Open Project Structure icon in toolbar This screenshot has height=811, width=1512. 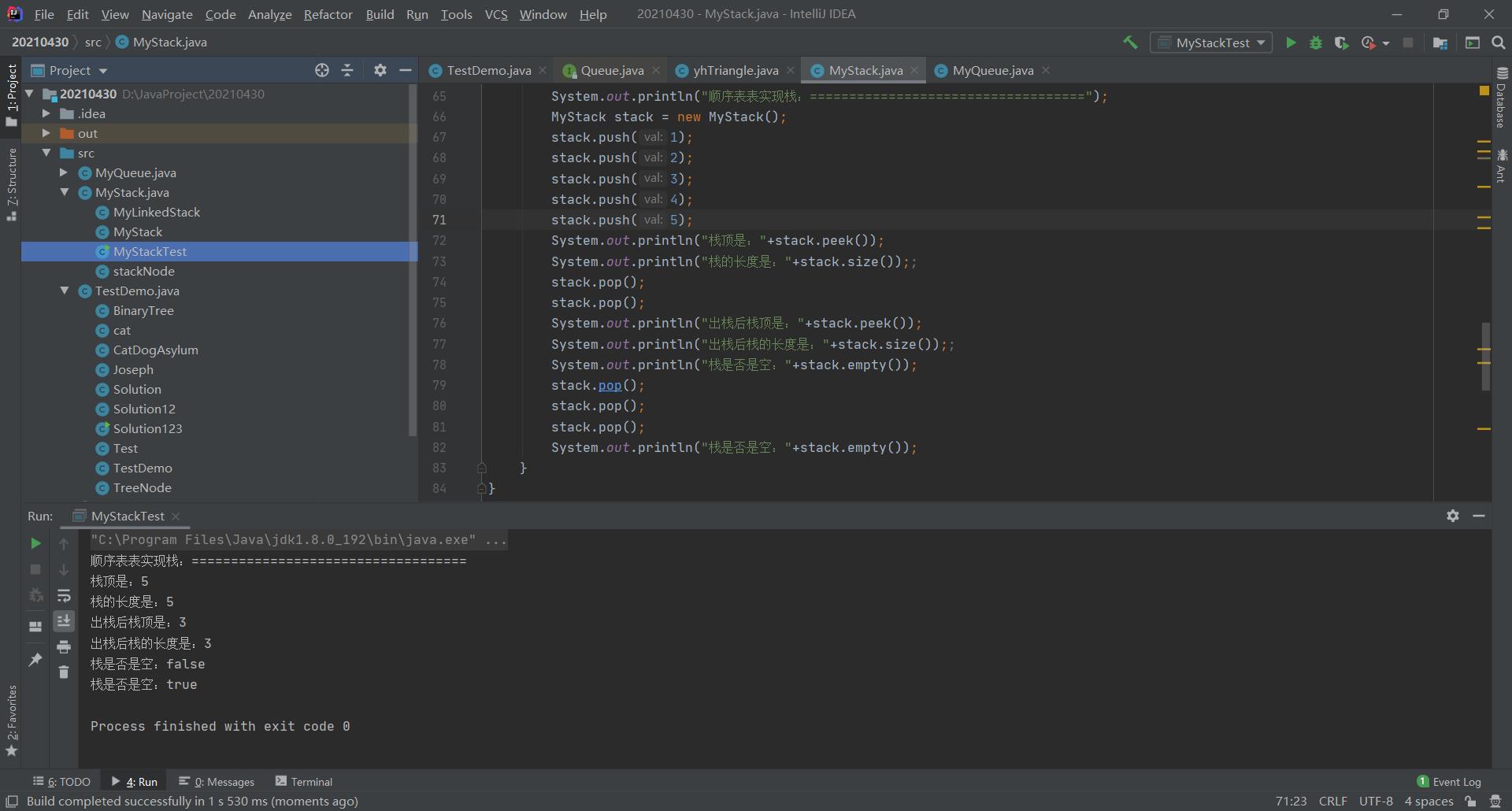pyautogui.click(x=1440, y=43)
